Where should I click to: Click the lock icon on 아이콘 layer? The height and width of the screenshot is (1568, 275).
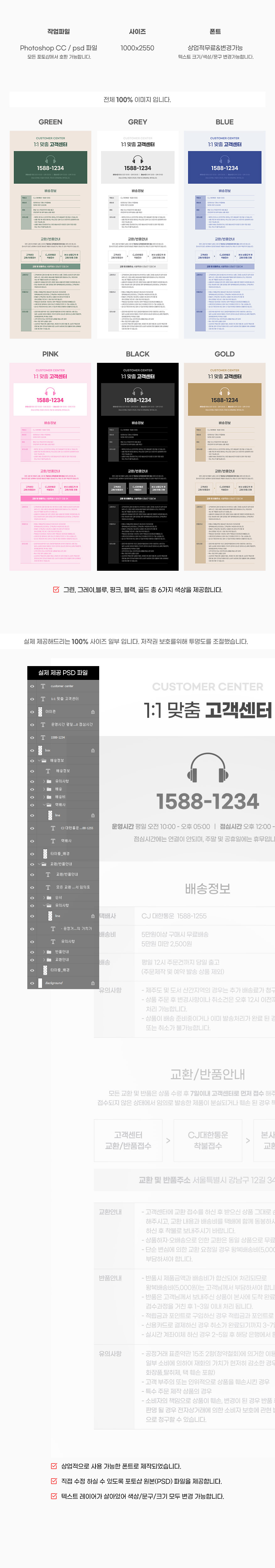tap(93, 712)
